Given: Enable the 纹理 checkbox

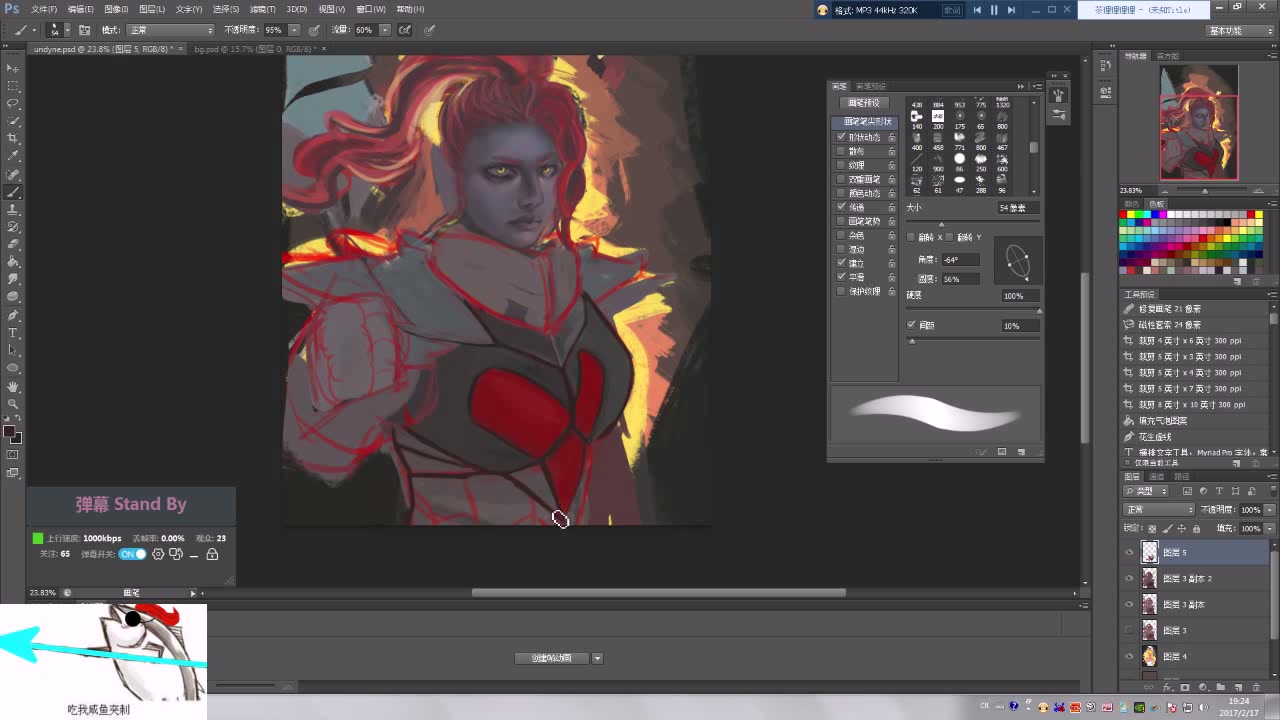Looking at the screenshot, I should pyautogui.click(x=841, y=165).
